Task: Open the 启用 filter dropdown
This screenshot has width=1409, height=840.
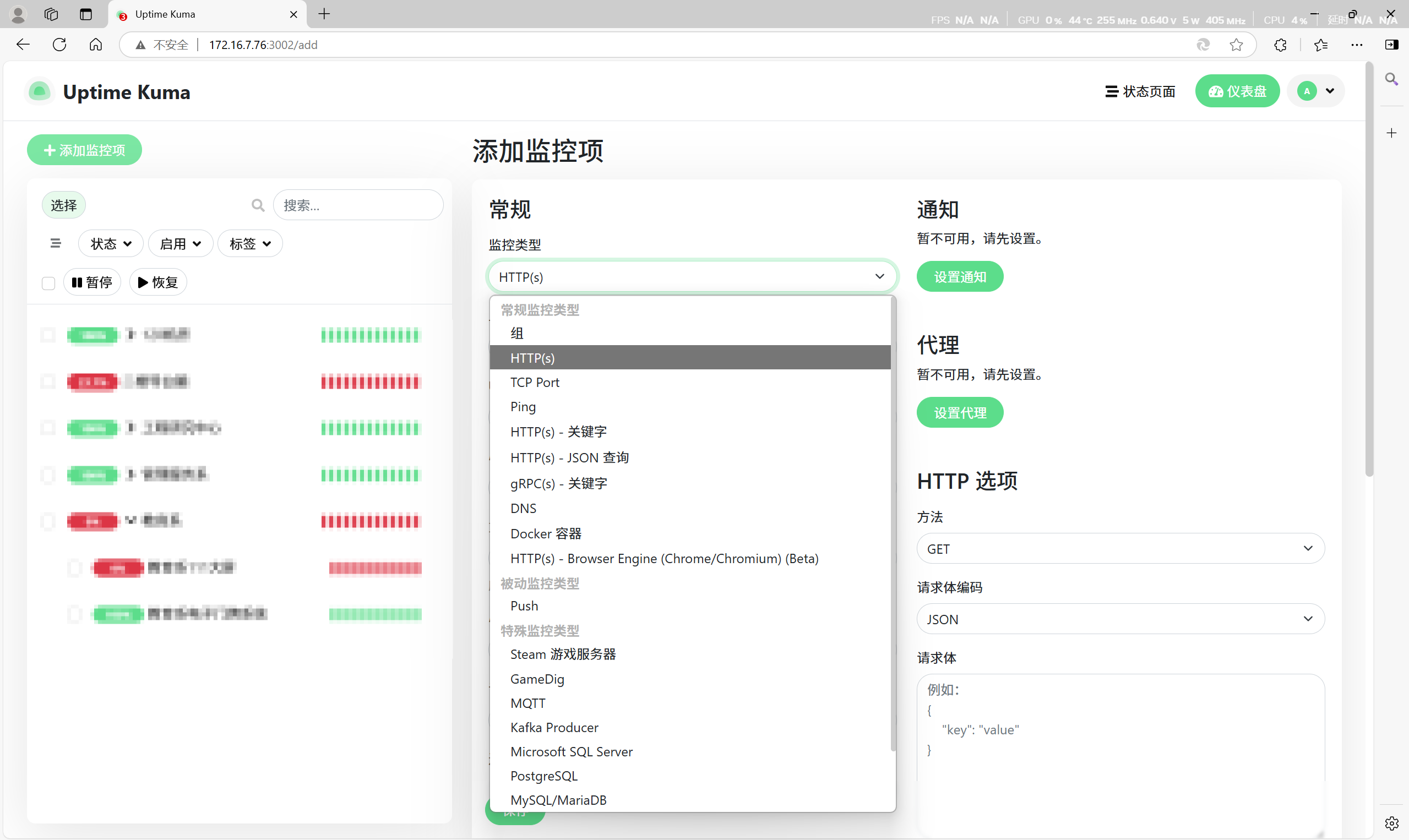Action: tap(181, 243)
